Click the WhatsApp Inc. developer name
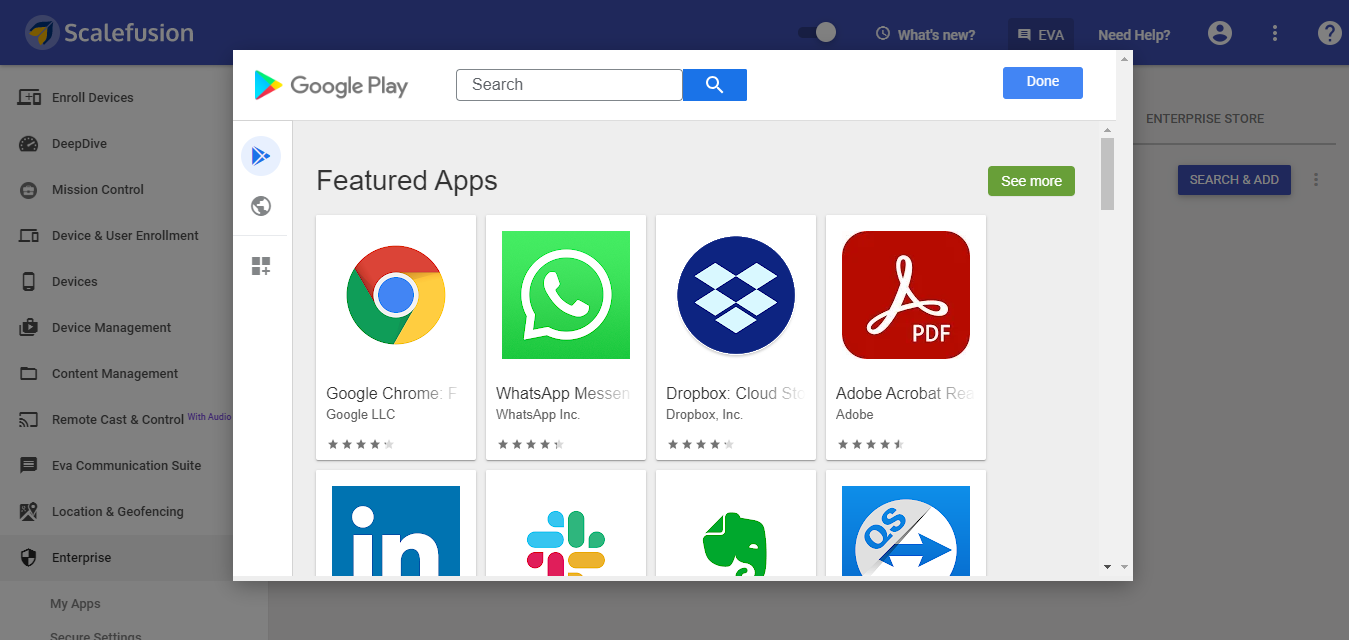This screenshot has width=1349, height=640. tap(538, 414)
